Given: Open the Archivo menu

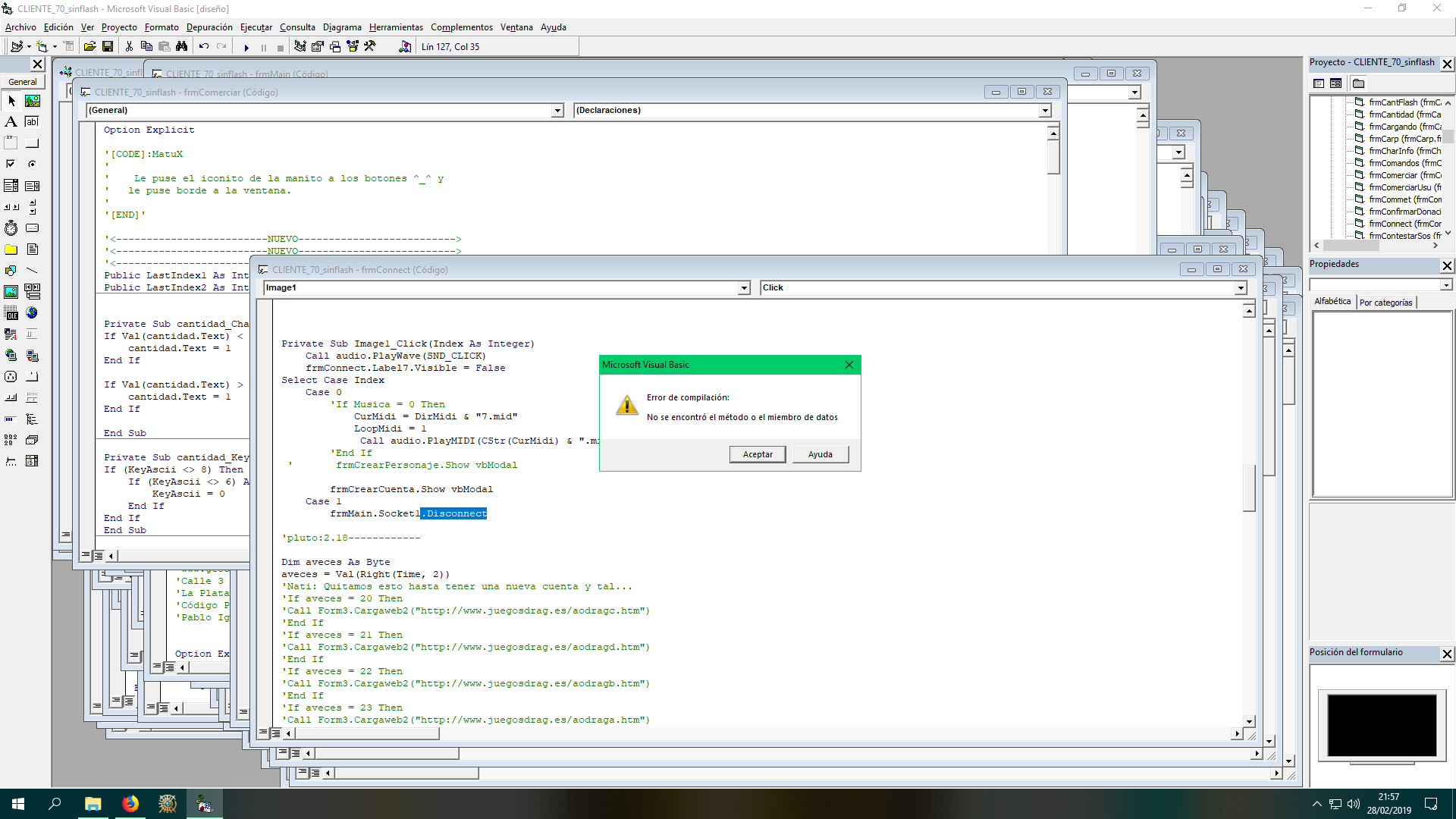Looking at the screenshot, I should click(x=20, y=27).
